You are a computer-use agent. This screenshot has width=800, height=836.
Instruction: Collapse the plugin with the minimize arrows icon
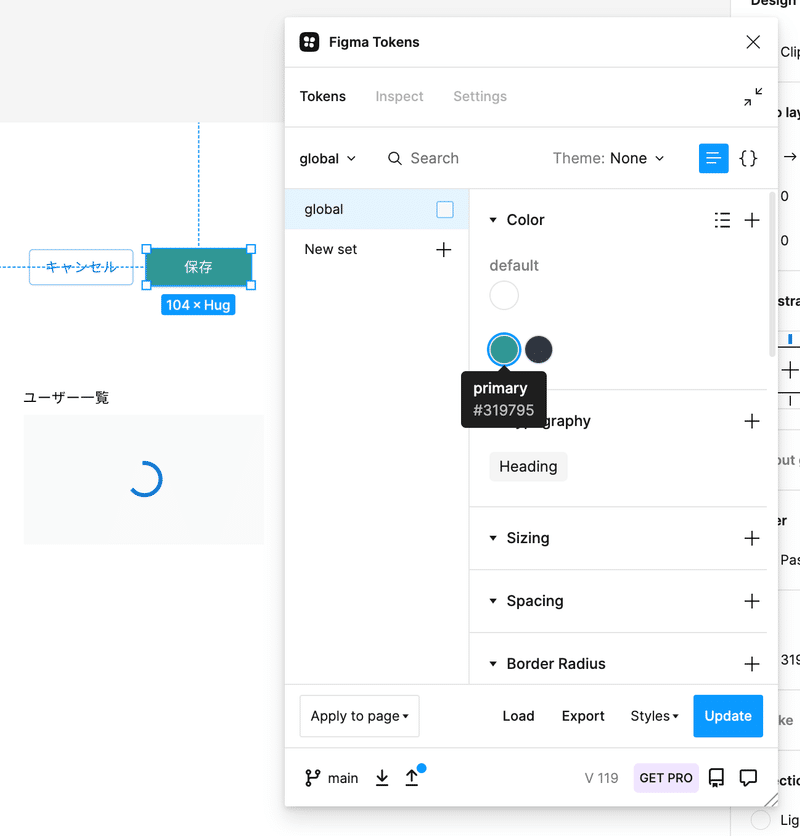pyautogui.click(x=753, y=97)
